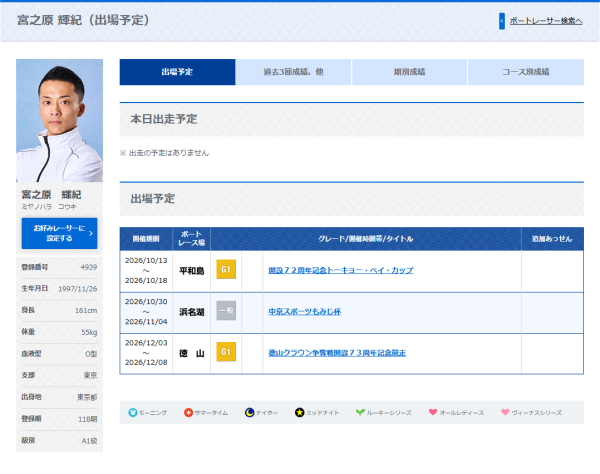Click 登録期 value 118期
Image resolution: width=600 pixels, height=474 pixels.
click(x=88, y=419)
